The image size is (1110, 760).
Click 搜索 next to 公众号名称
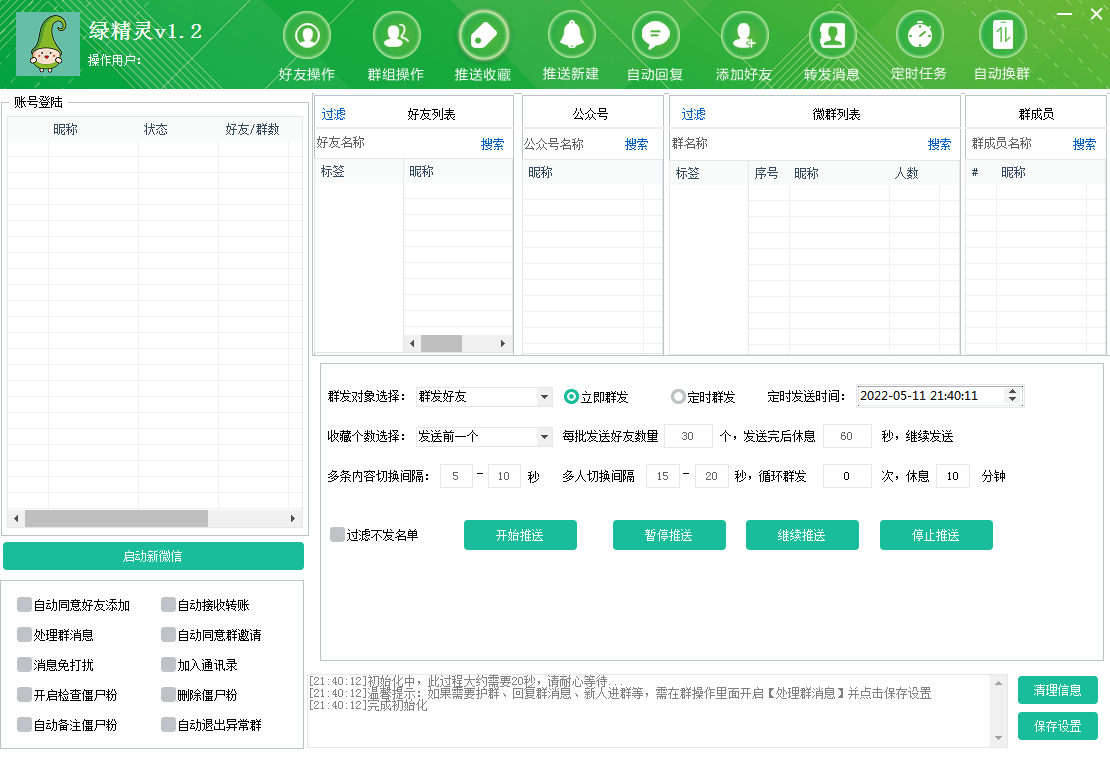636,144
